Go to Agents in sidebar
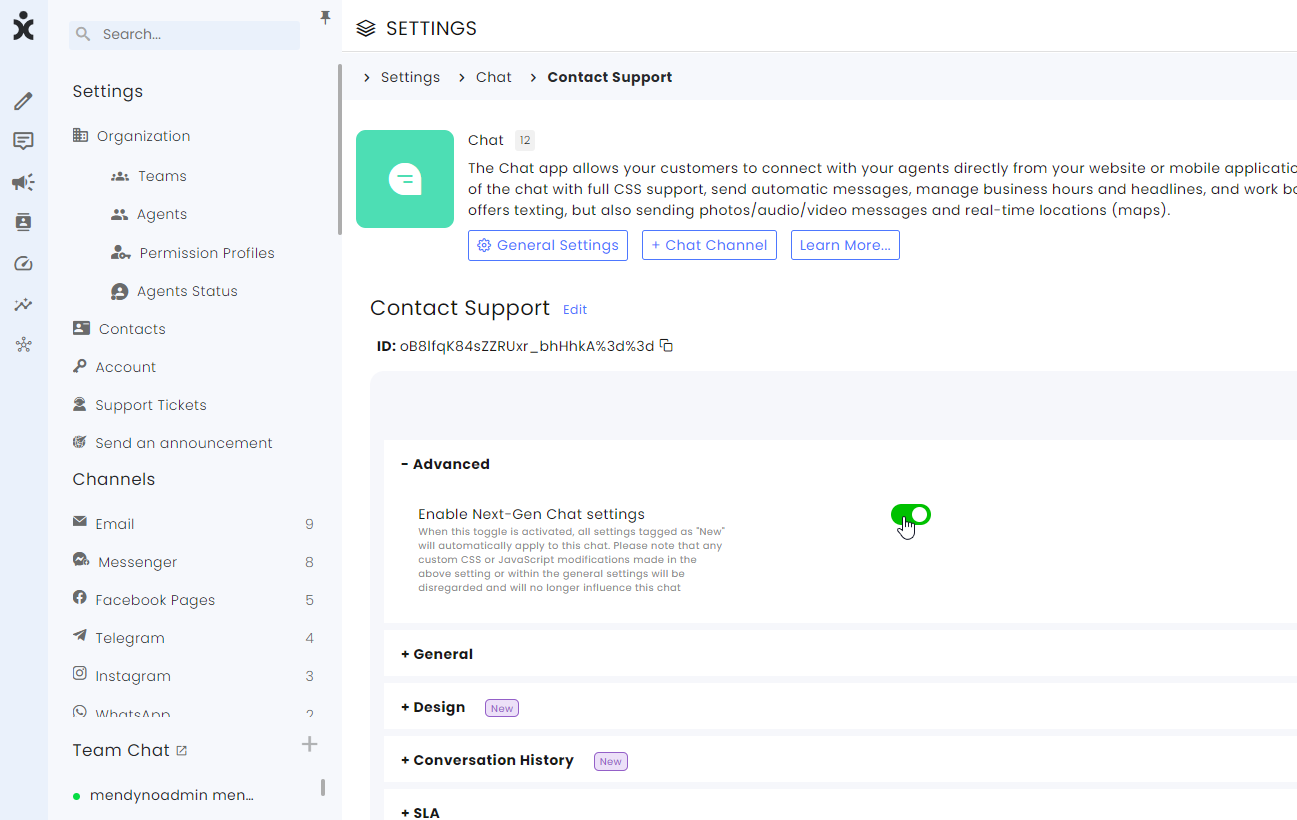 click(x=148, y=214)
